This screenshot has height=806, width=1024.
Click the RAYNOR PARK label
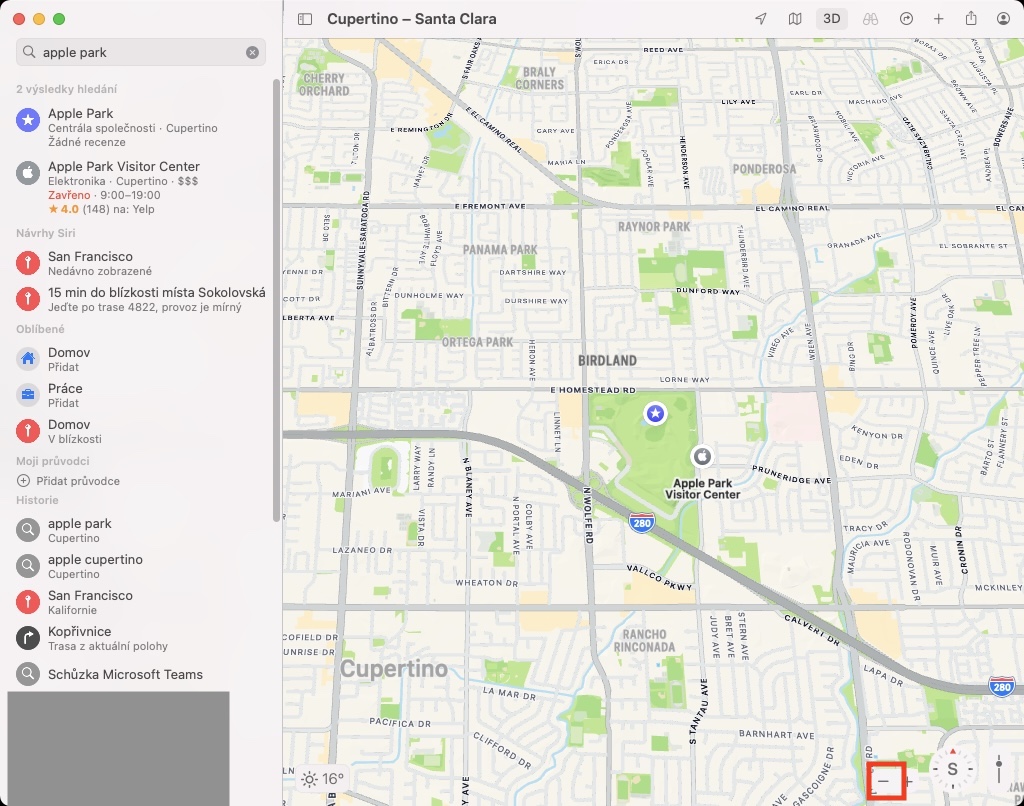(x=654, y=227)
